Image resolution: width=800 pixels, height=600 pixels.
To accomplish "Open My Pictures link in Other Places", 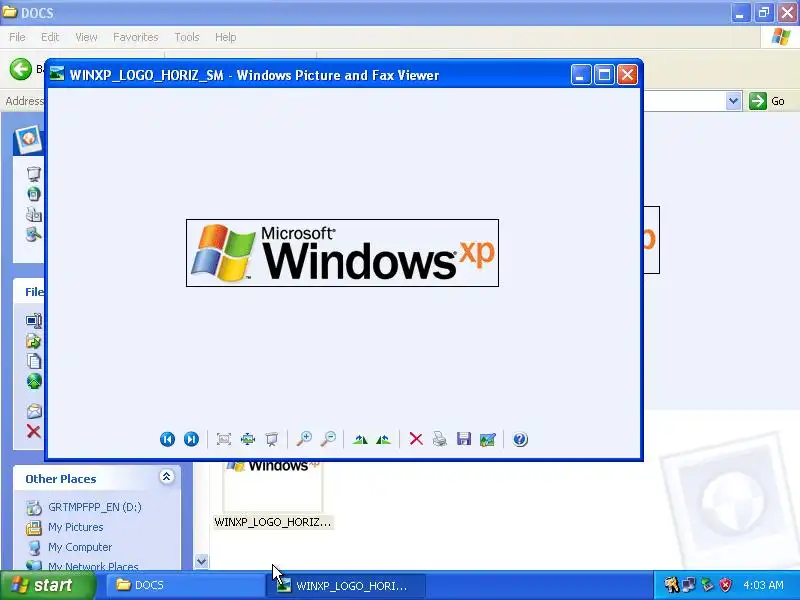I will pos(76,527).
